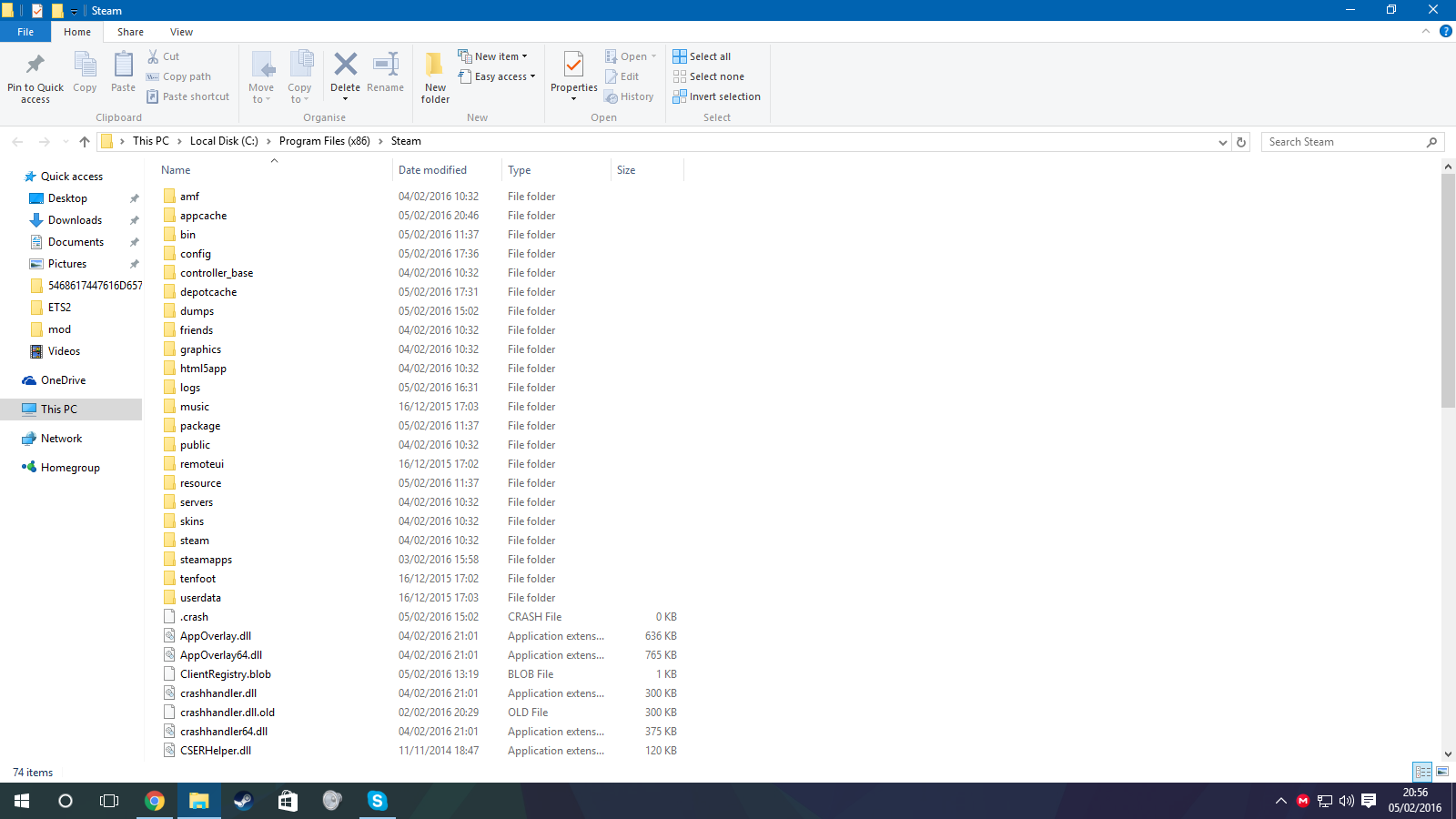Click Select none in ribbon
Image resolution: width=1456 pixels, height=819 pixels.
pos(709,76)
